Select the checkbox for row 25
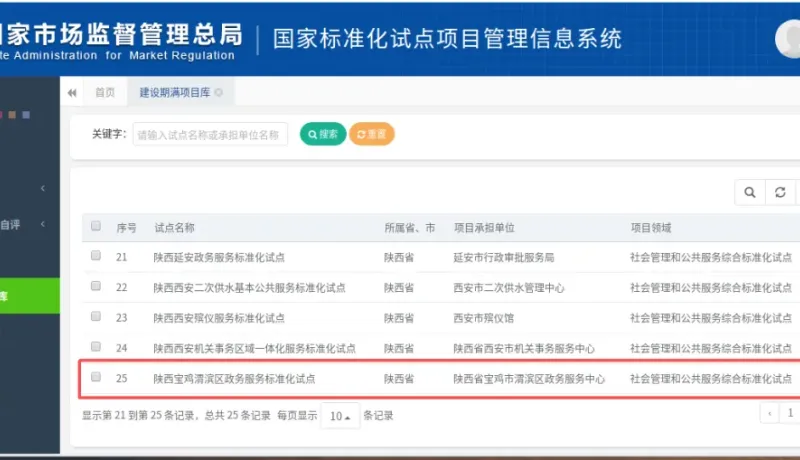800x460 pixels. [x=96, y=378]
